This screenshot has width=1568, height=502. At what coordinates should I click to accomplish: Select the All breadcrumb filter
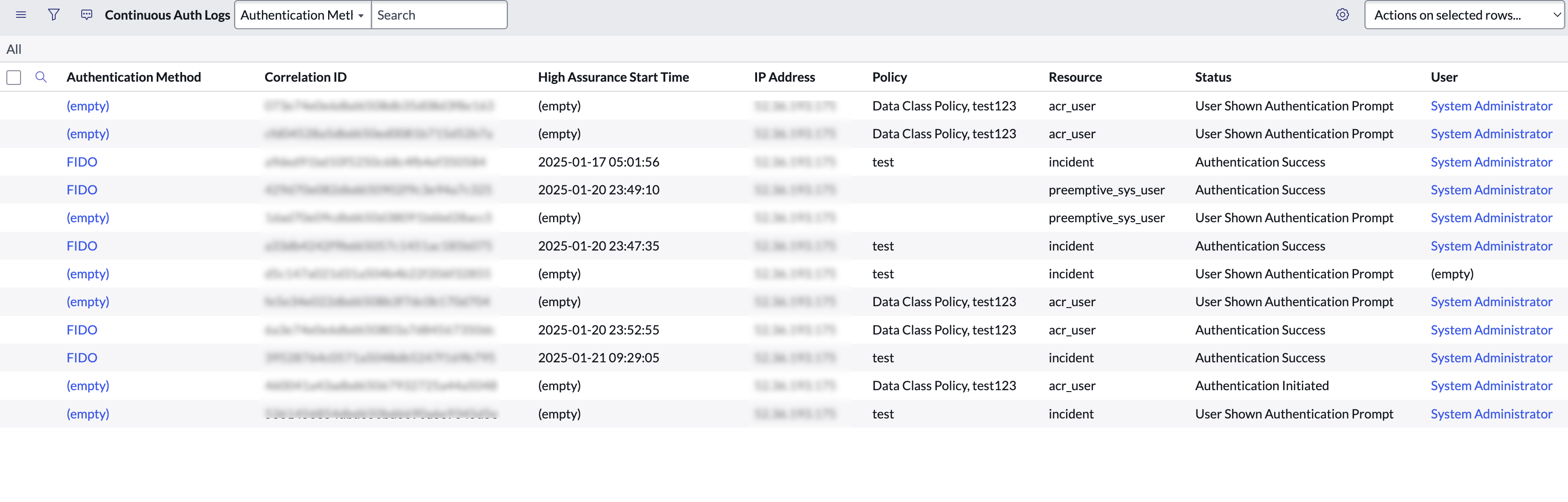(x=13, y=49)
